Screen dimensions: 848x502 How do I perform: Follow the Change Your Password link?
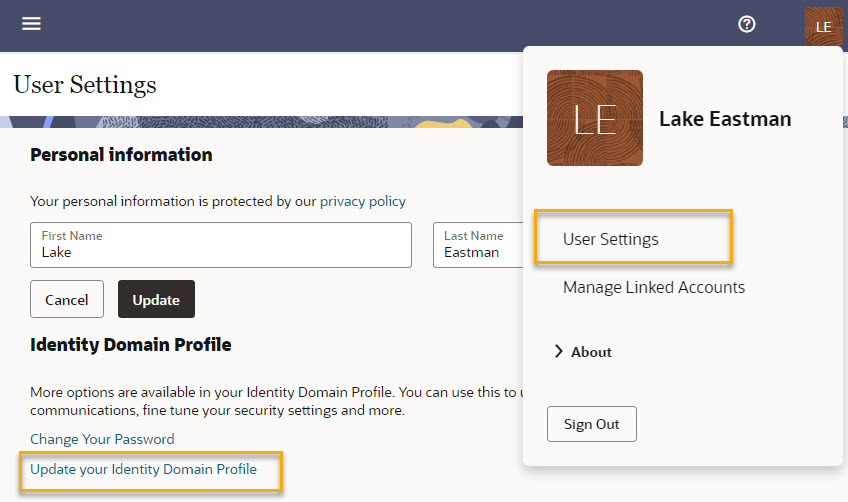tap(102, 439)
